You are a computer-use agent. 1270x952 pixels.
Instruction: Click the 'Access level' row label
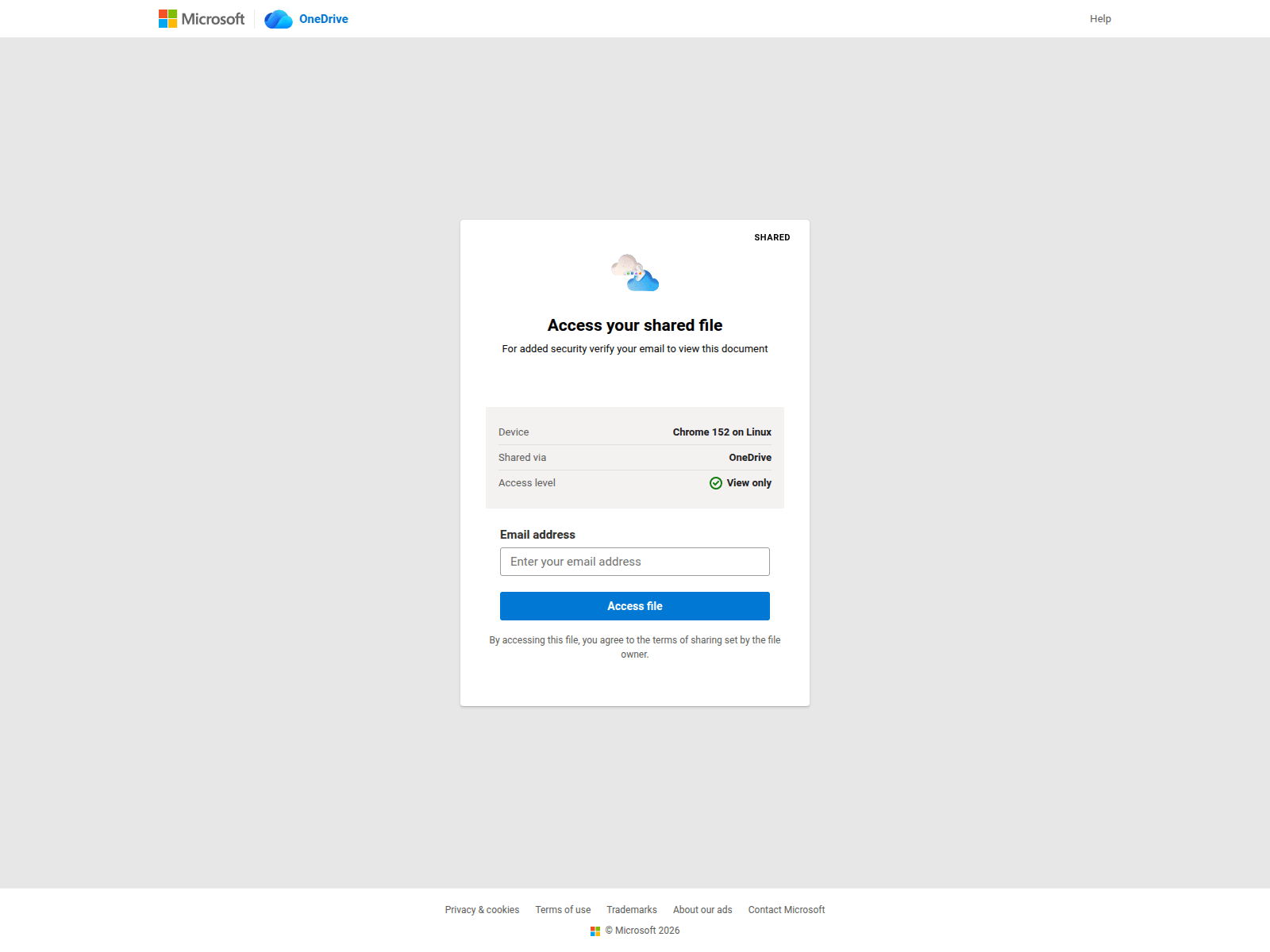pos(527,483)
